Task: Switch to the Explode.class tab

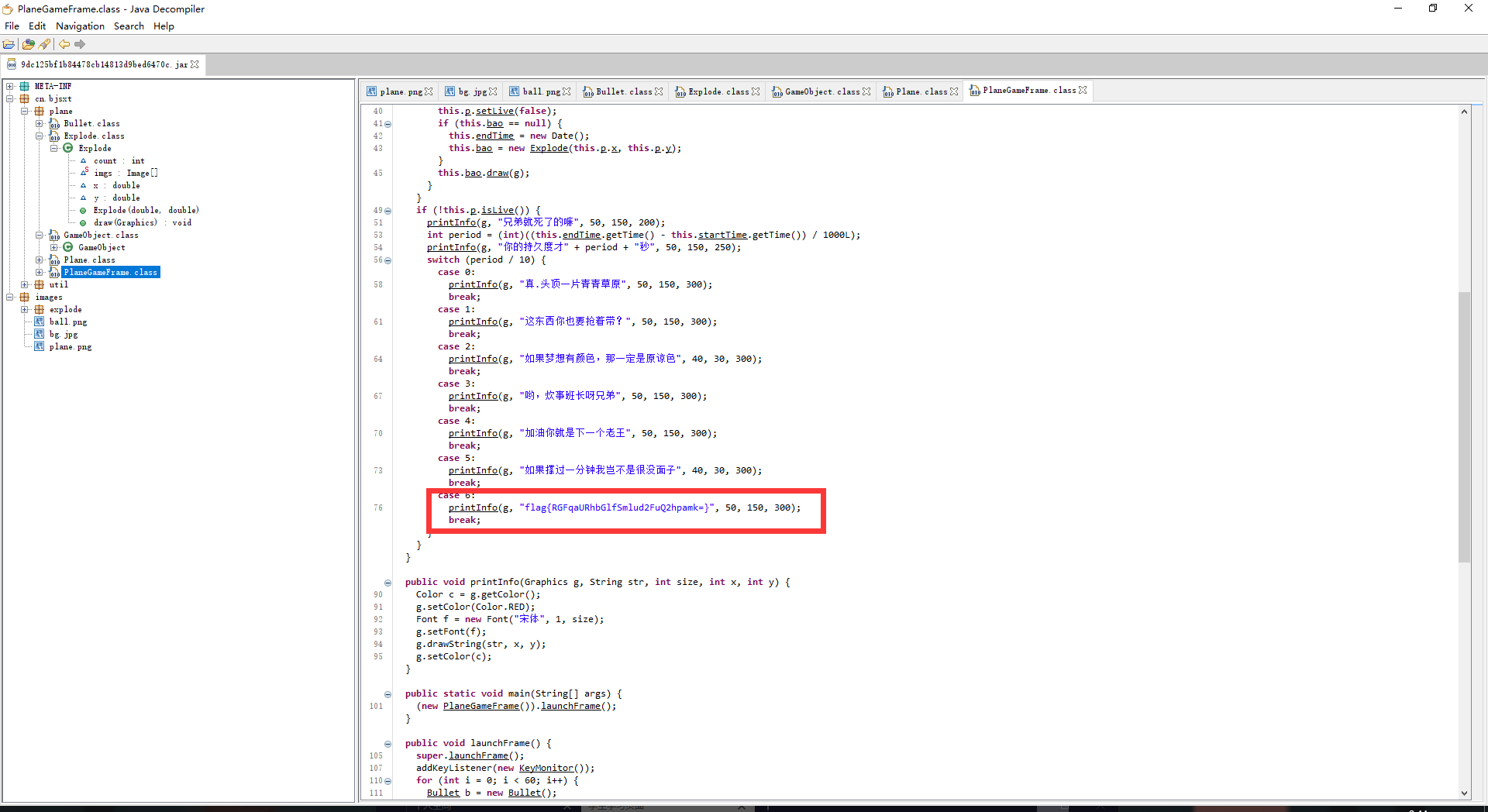Action: 718,91
